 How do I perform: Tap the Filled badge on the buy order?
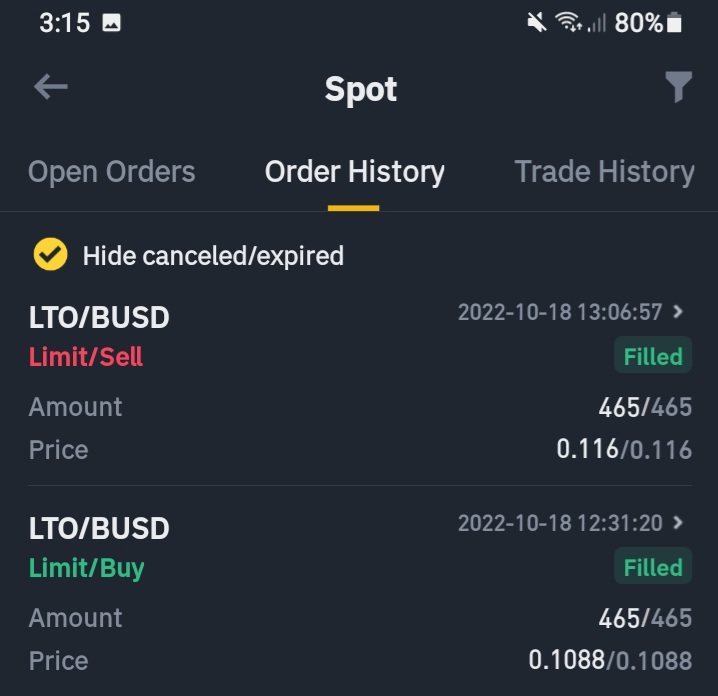(653, 566)
